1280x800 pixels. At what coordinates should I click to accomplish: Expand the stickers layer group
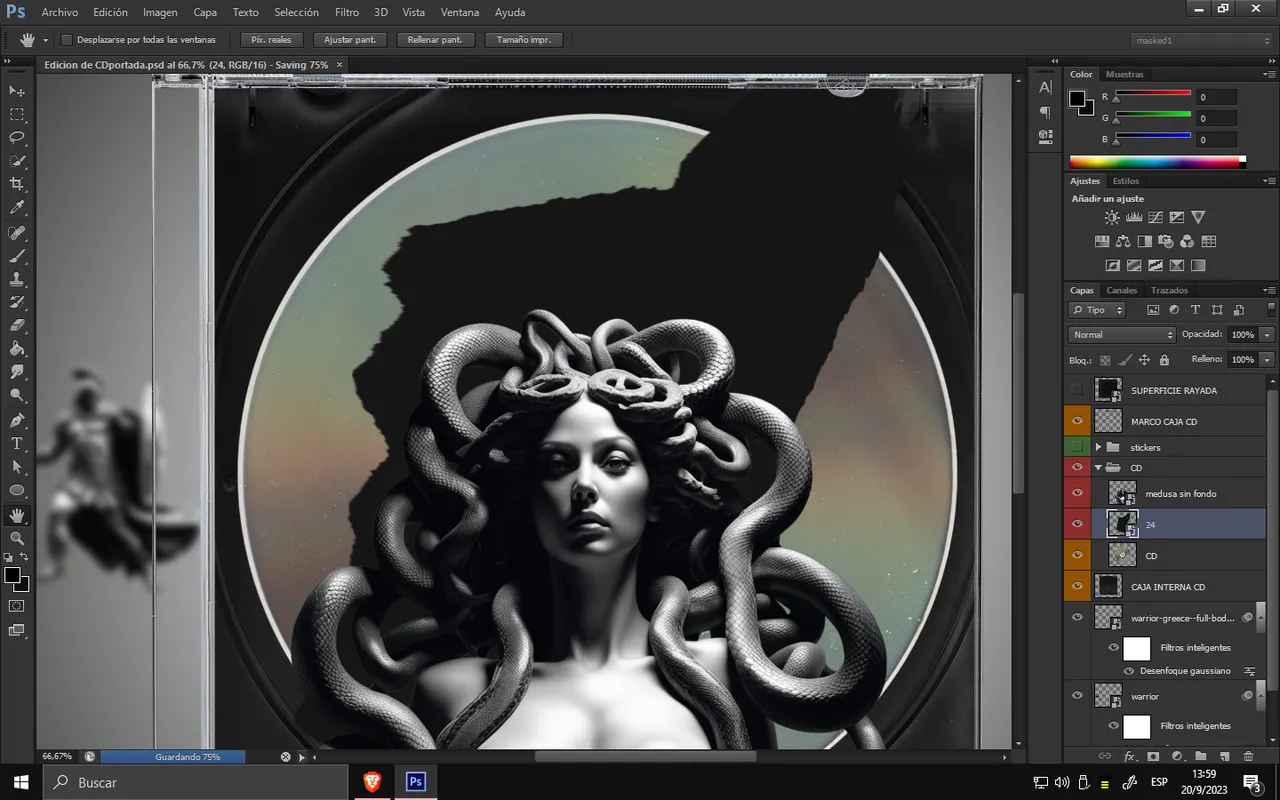coord(1099,447)
